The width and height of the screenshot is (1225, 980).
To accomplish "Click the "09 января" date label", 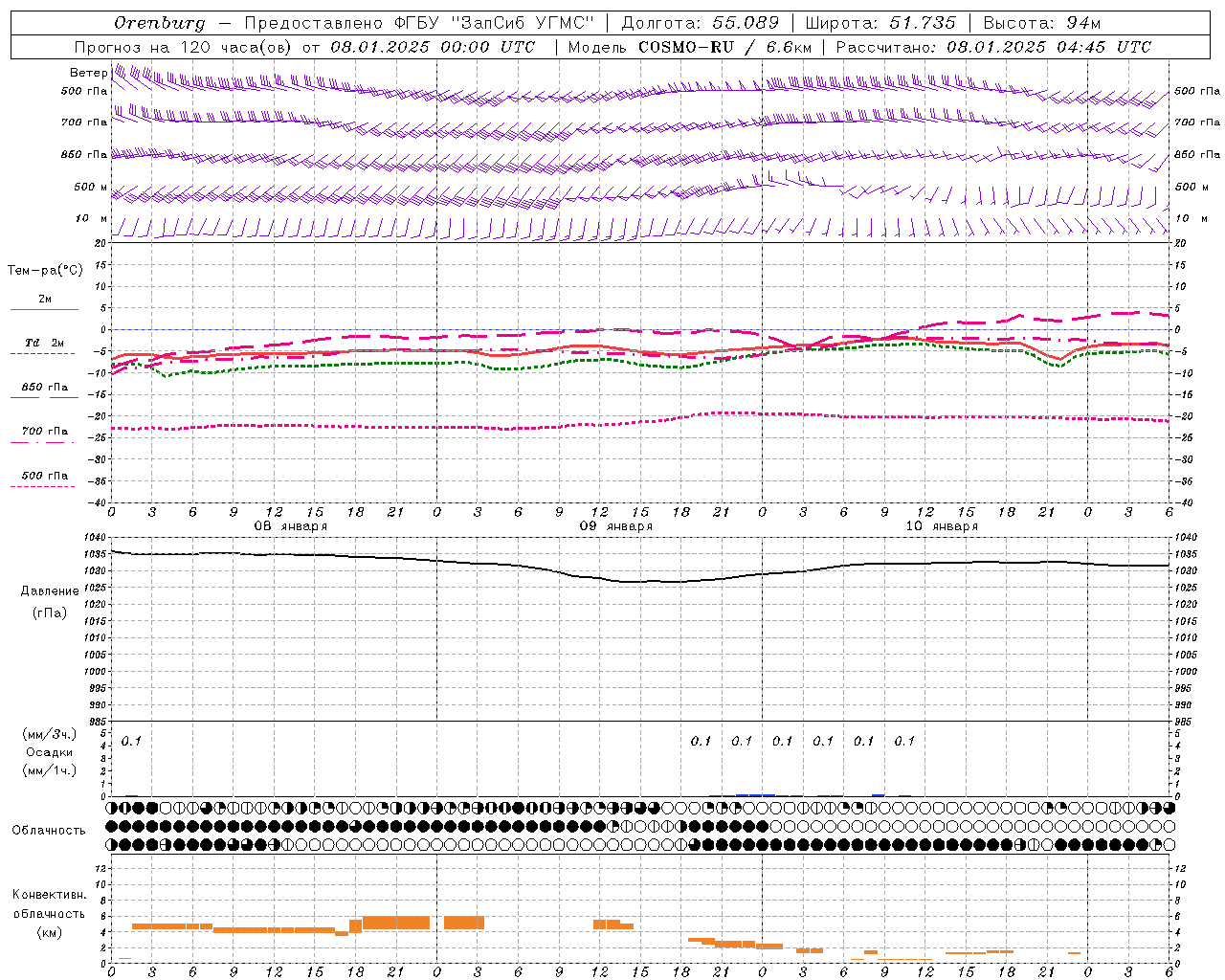I will coord(616,526).
